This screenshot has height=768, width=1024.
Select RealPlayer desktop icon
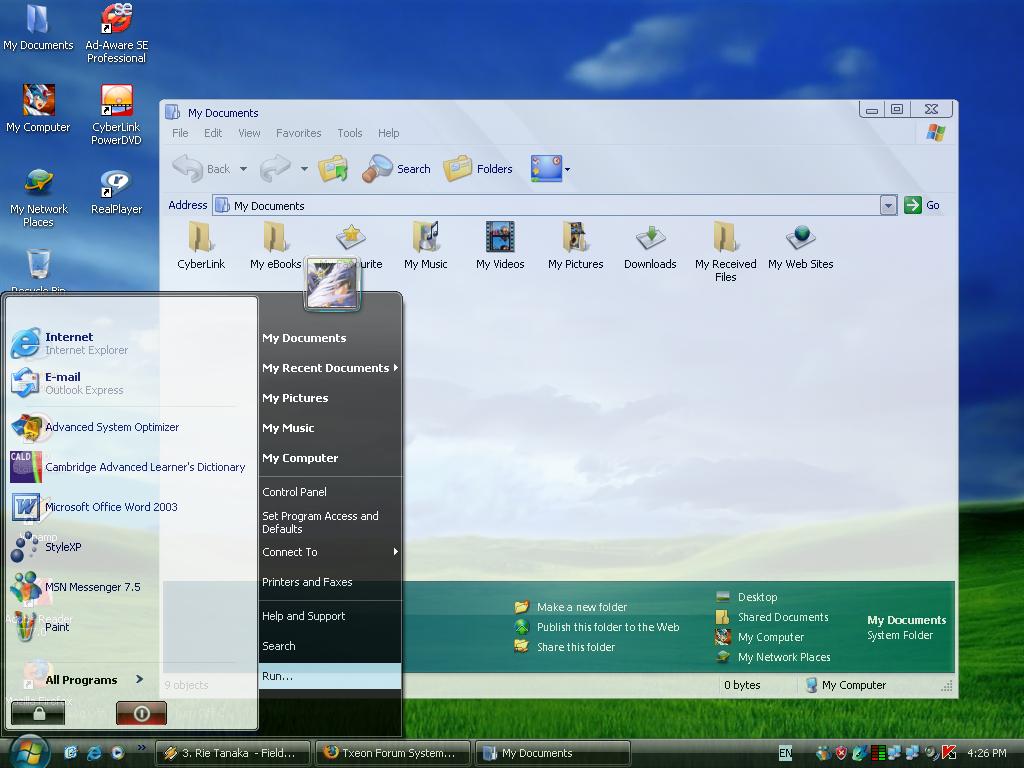[x=116, y=192]
